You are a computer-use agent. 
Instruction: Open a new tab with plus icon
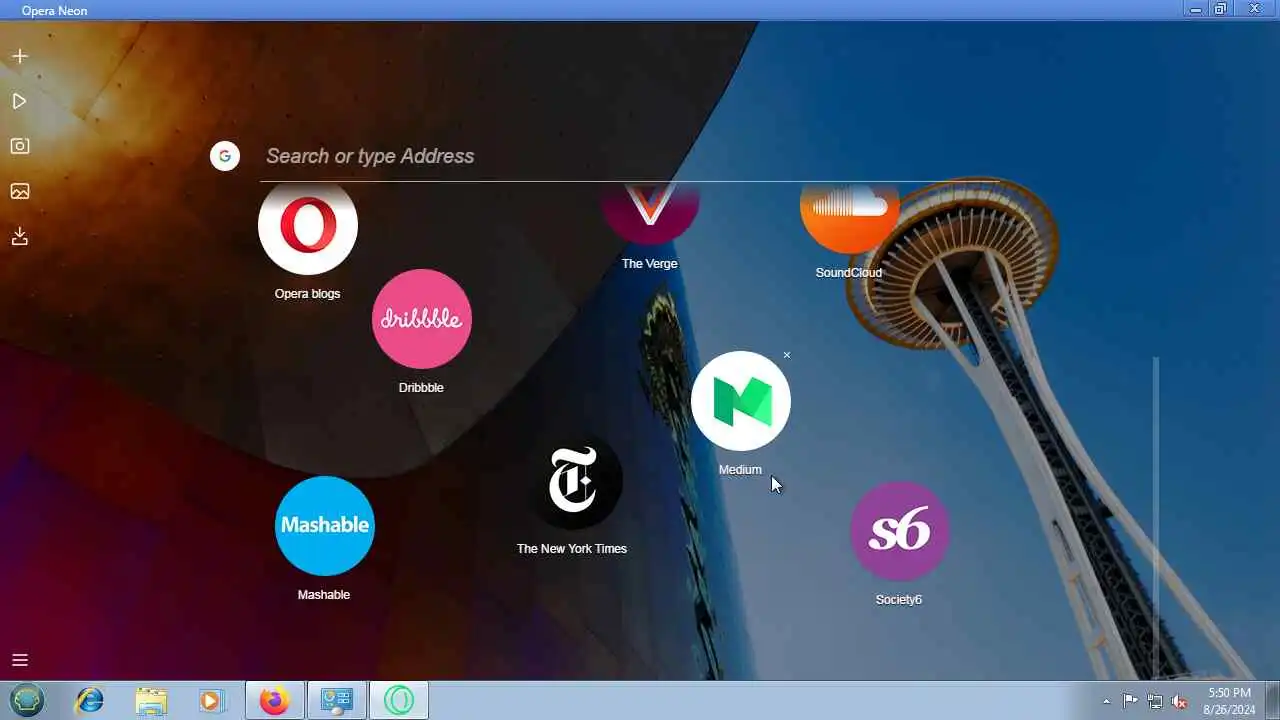click(x=19, y=56)
